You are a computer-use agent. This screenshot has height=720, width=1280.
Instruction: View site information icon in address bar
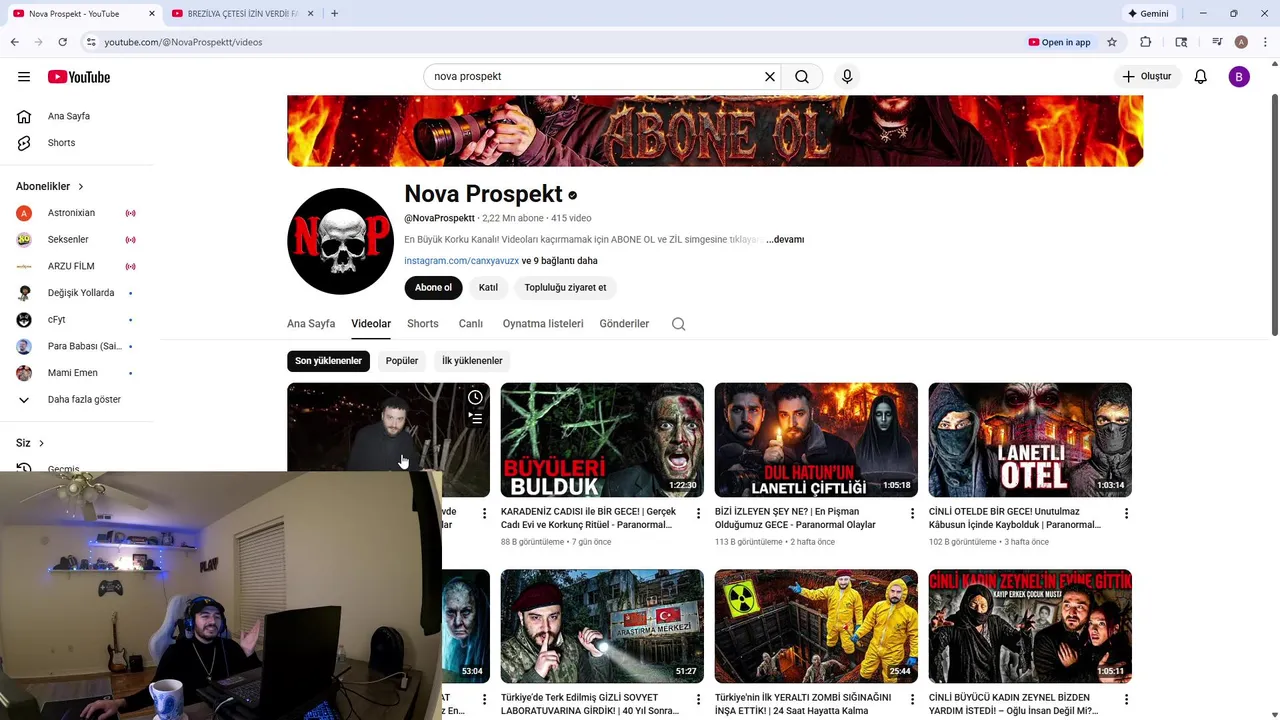point(90,42)
